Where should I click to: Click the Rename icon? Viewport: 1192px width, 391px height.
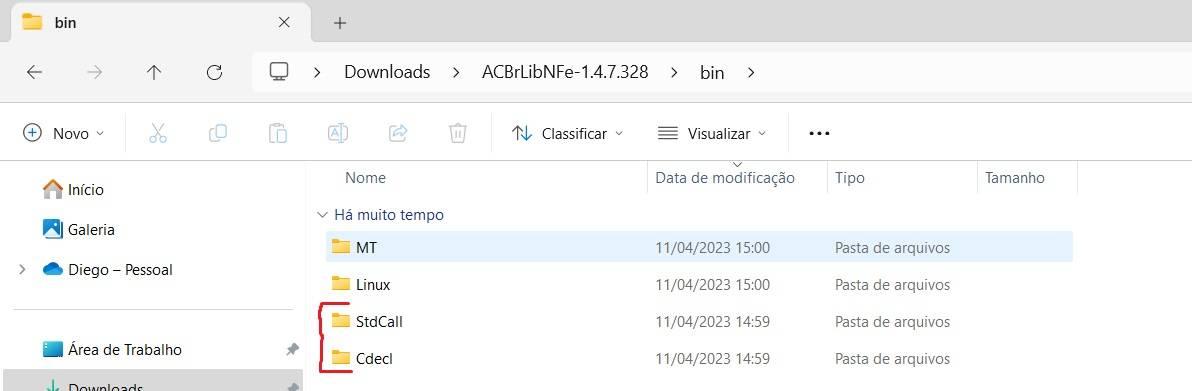point(338,133)
